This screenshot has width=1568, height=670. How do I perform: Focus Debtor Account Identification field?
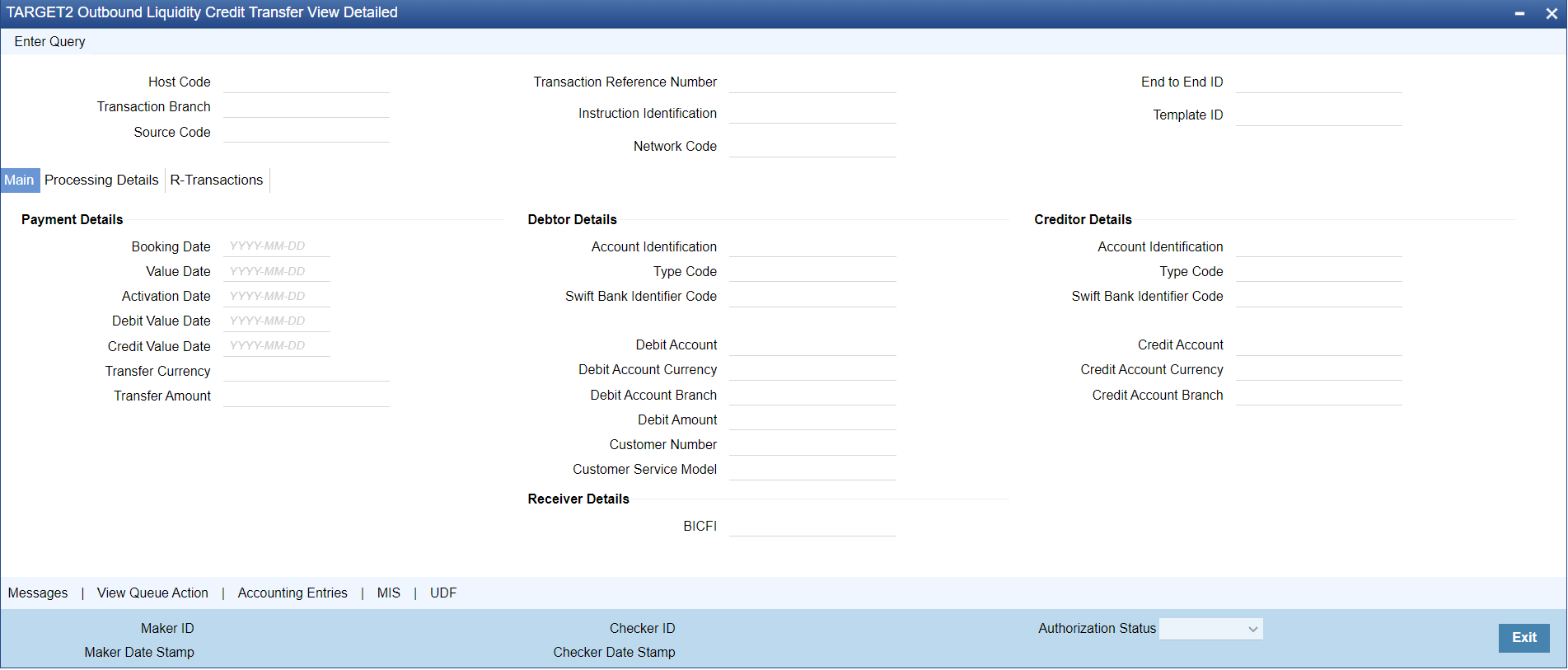point(812,246)
